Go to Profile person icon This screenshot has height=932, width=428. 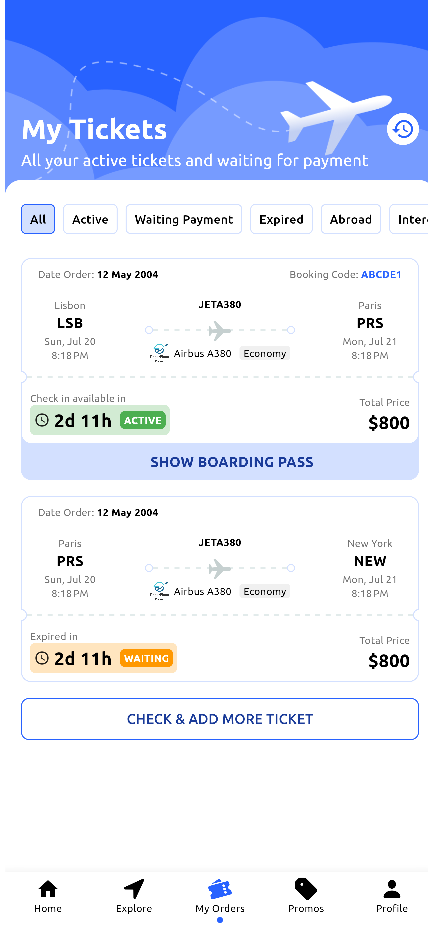tap(392, 889)
